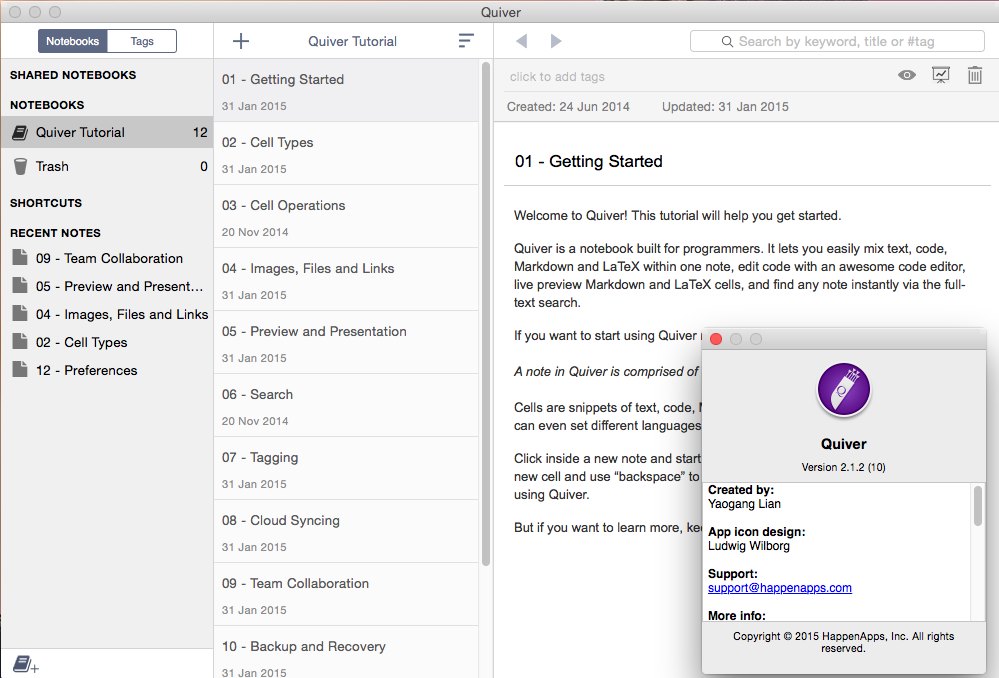Open the Trash notebook
This screenshot has height=678, width=999.
pos(107,166)
